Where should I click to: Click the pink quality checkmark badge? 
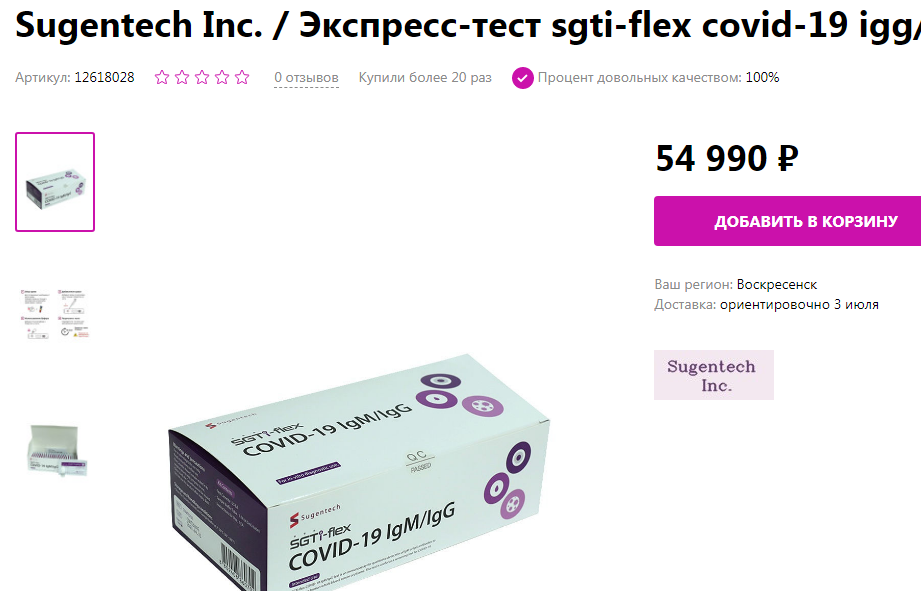(x=522, y=78)
